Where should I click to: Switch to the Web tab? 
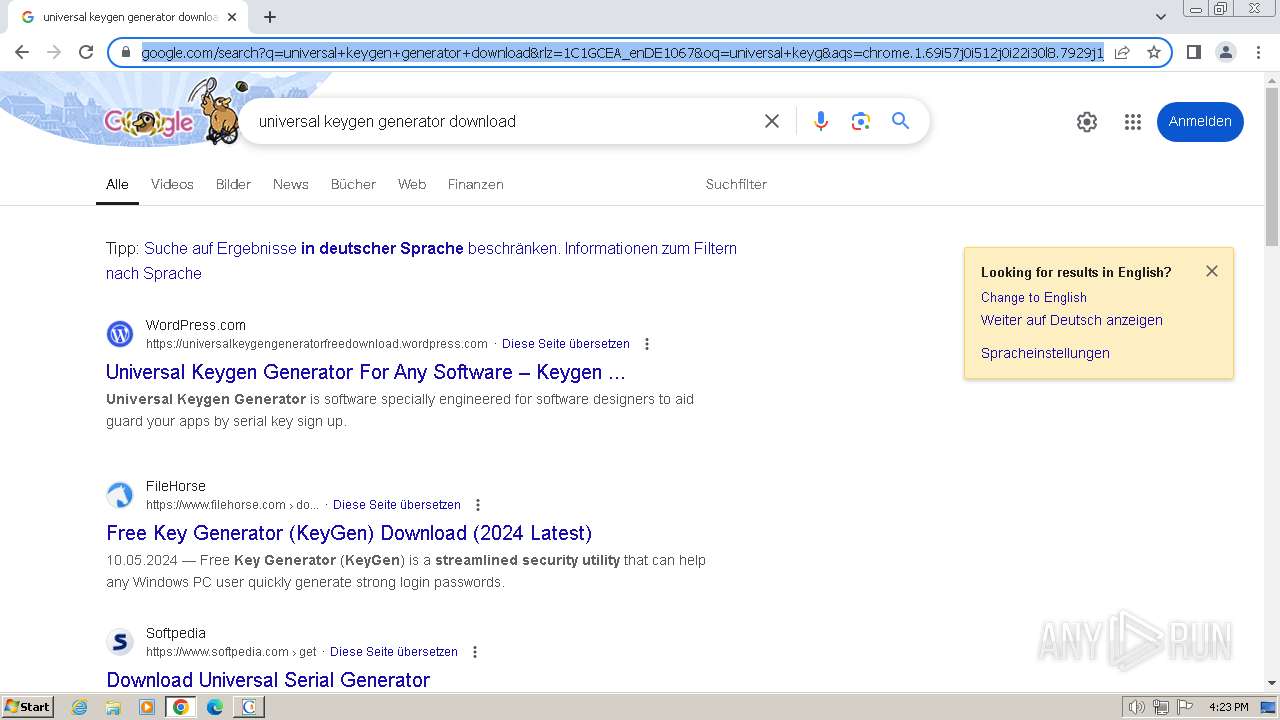click(412, 184)
